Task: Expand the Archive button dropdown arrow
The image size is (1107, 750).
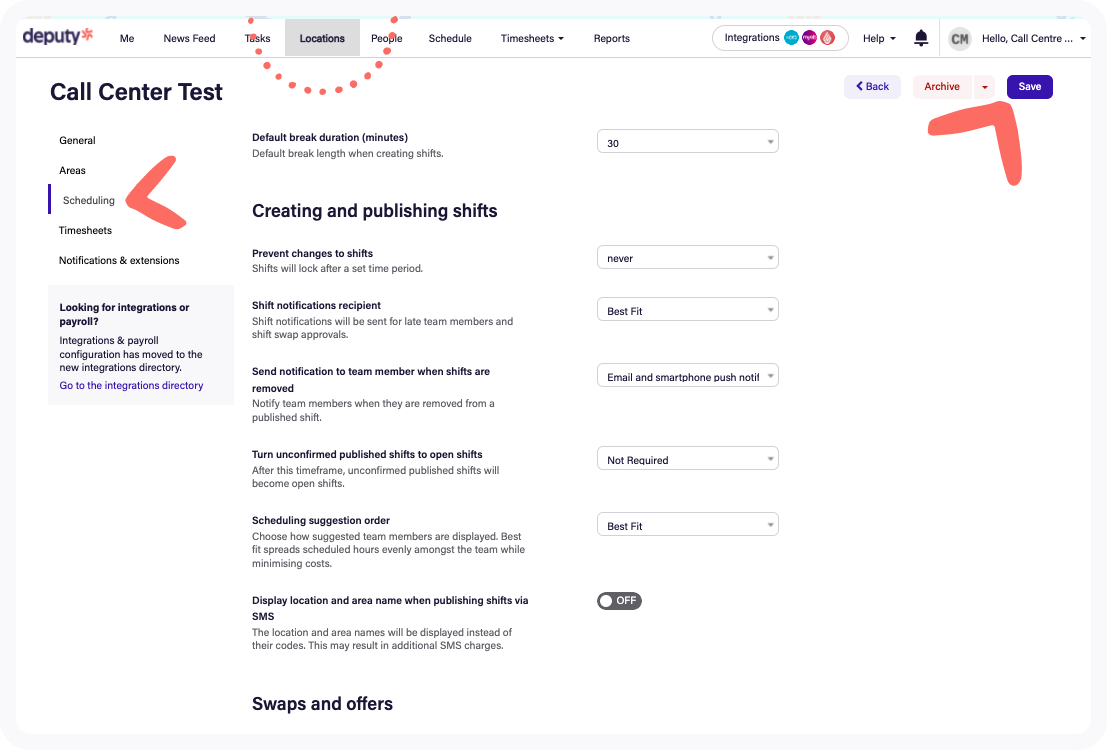Action: tap(984, 87)
